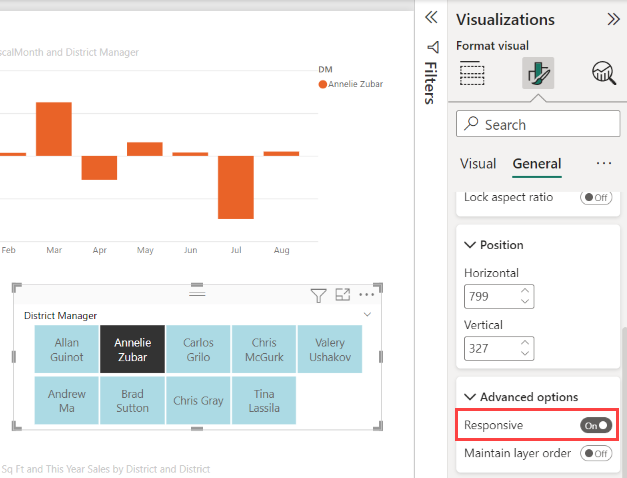Click the 'Jun' axis label
This screenshot has width=627, height=478.
(190, 250)
